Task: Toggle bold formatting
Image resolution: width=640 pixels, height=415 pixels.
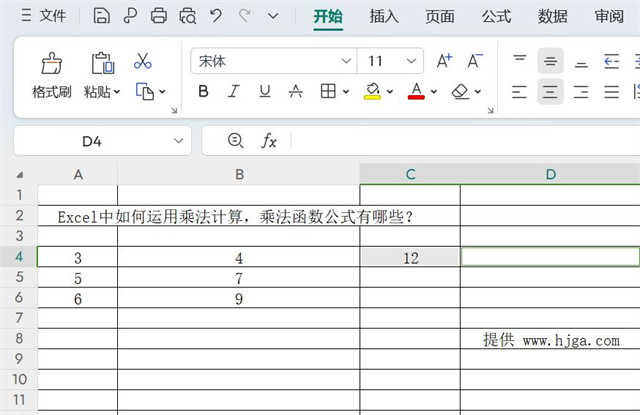Action: click(x=203, y=91)
